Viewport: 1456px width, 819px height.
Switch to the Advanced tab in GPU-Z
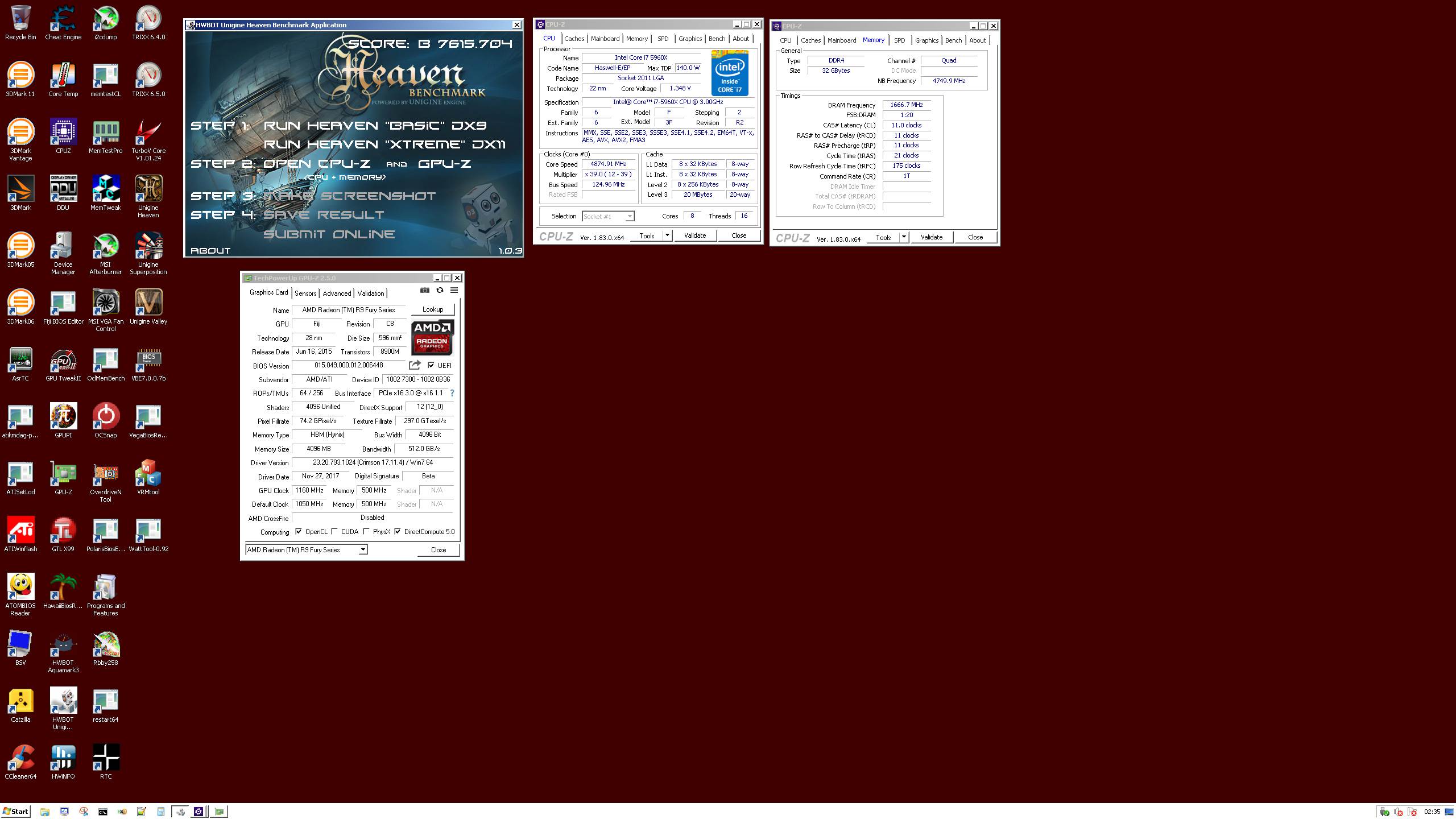pos(337,293)
